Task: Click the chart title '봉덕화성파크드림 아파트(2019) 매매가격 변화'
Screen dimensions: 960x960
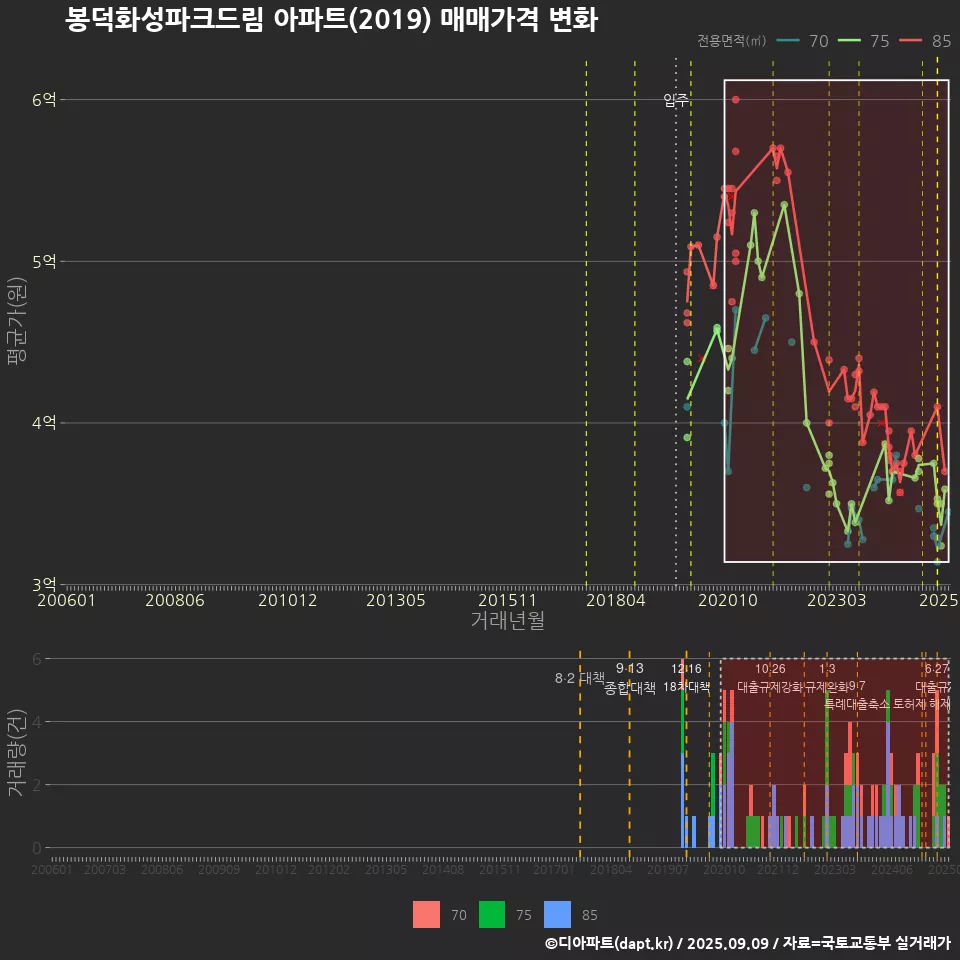Action: (331, 20)
